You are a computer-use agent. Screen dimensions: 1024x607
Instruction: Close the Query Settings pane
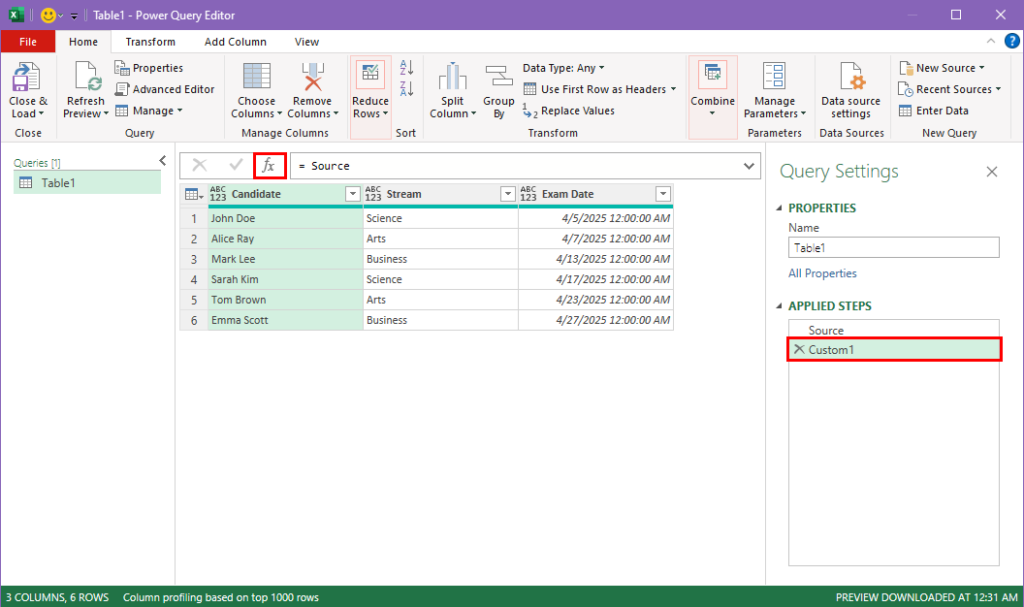point(991,172)
